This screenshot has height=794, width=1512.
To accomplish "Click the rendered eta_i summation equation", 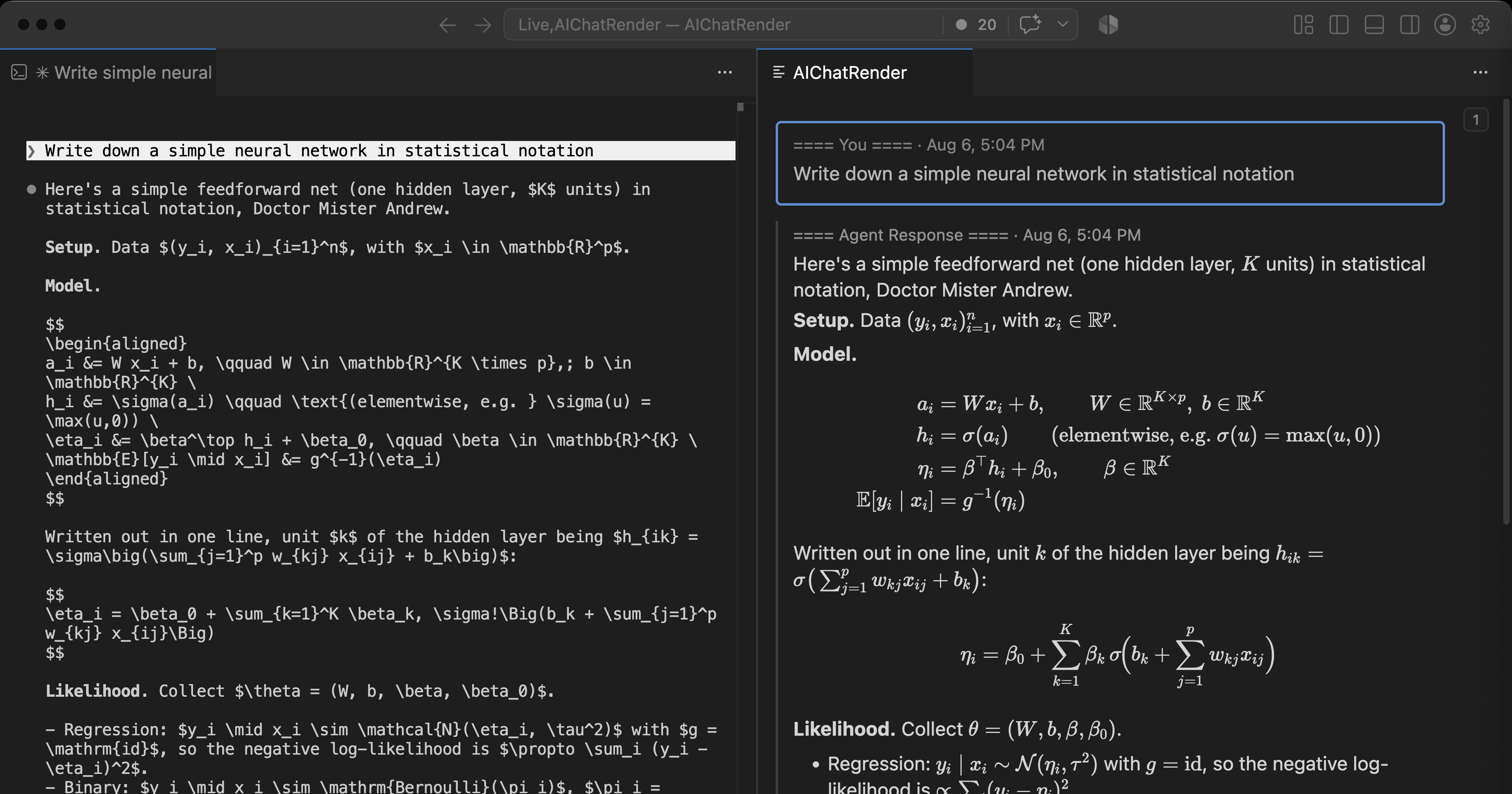I will point(1118,655).
